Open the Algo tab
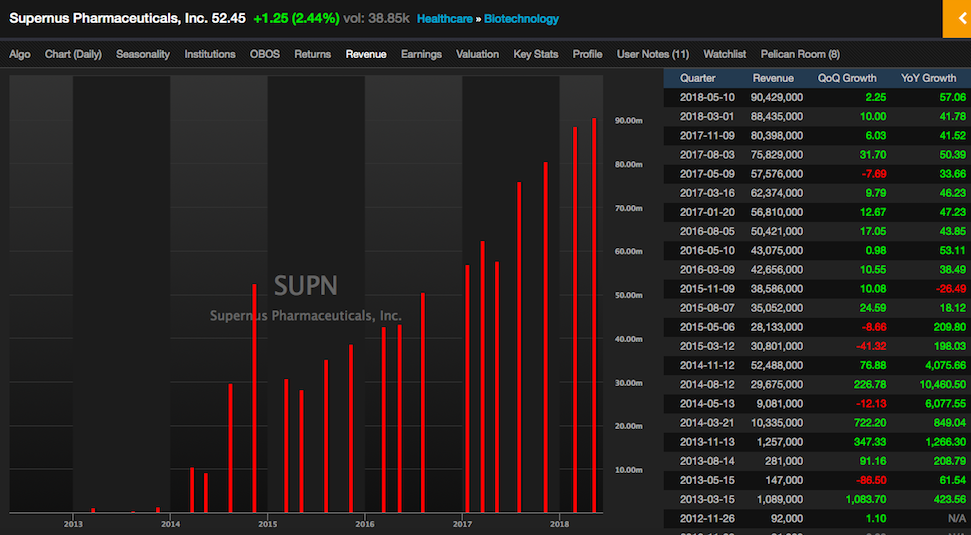 click(x=20, y=54)
